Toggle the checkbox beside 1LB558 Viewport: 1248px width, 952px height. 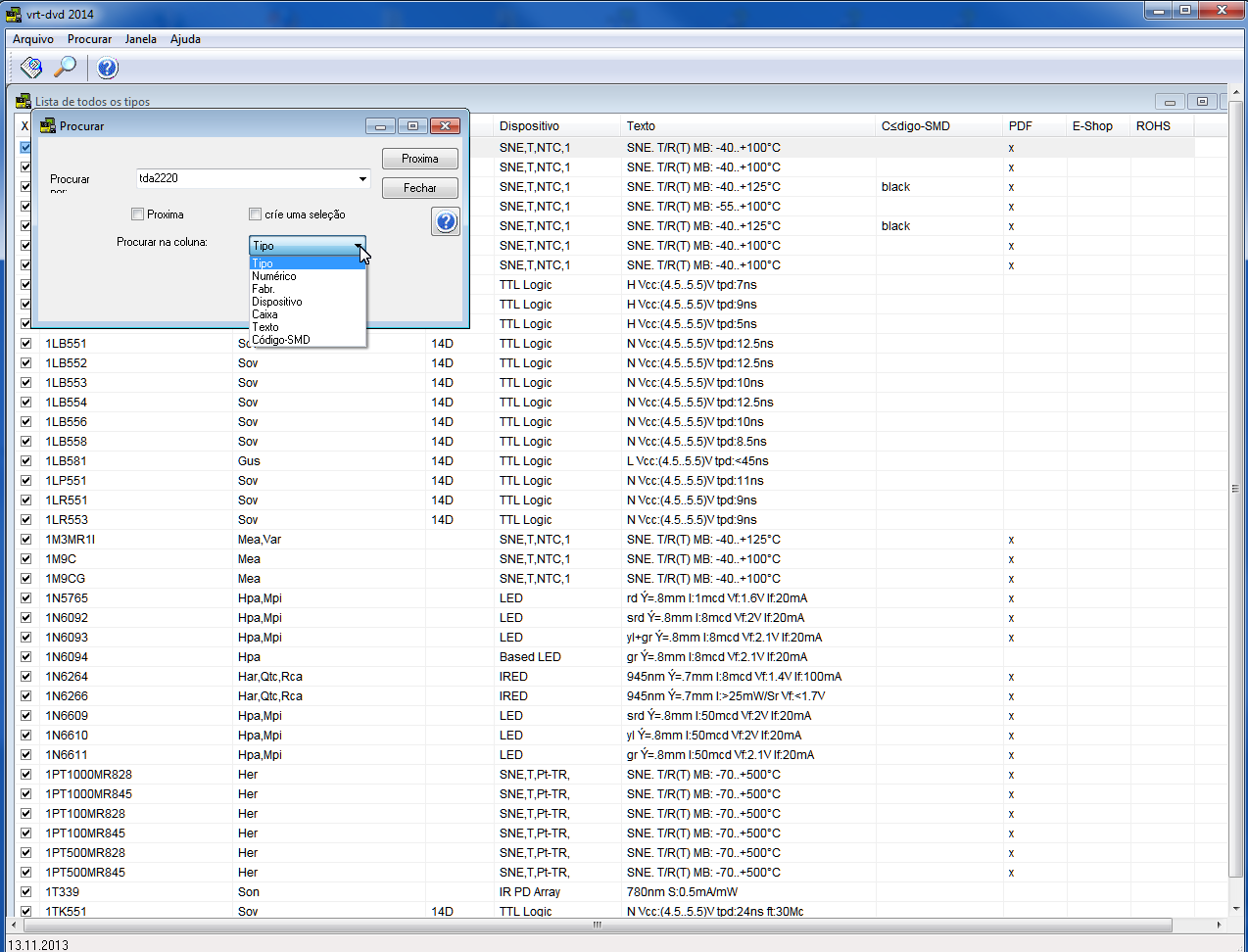[x=26, y=442]
